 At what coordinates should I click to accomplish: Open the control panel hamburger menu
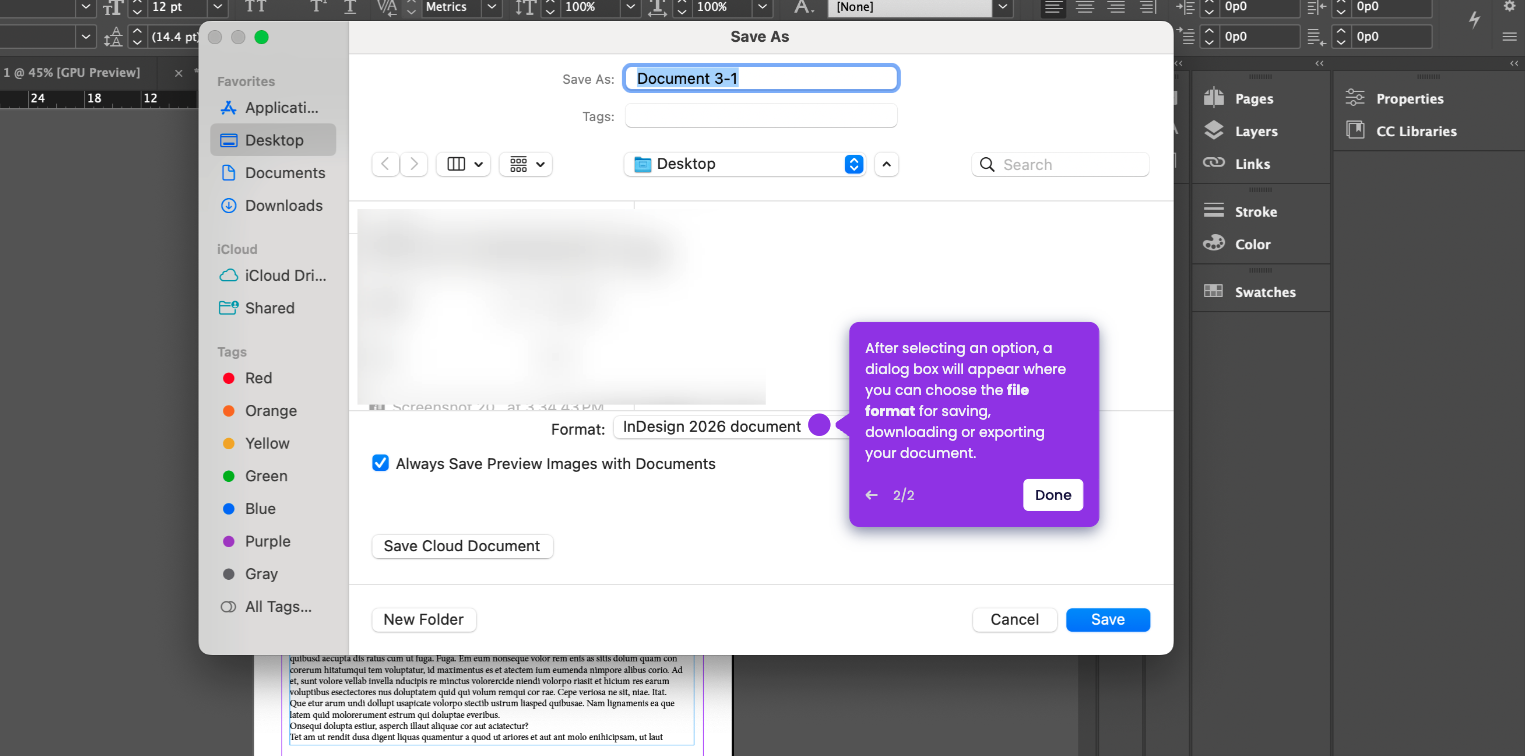pyautogui.click(x=1510, y=37)
